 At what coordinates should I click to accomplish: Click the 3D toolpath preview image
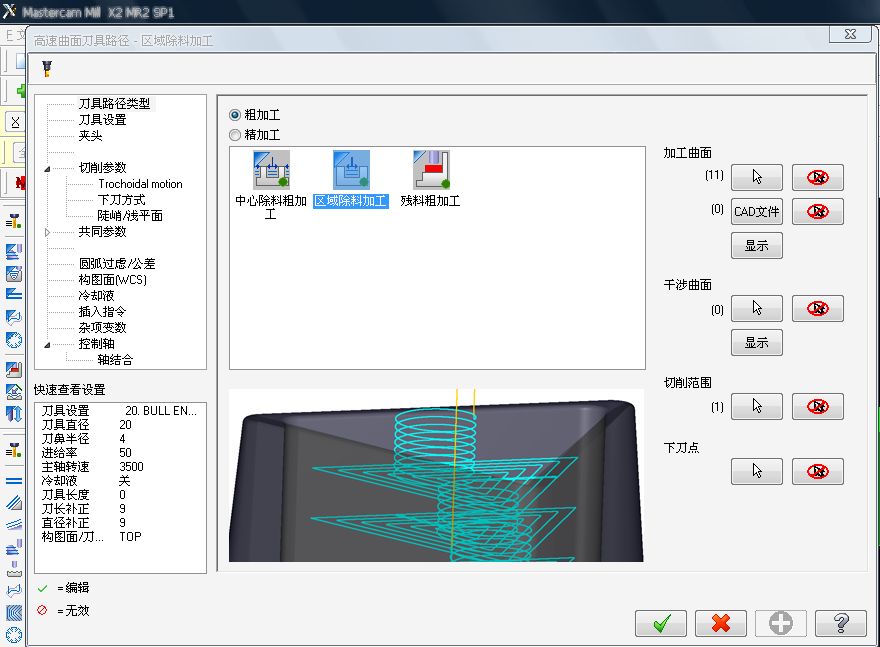tap(436, 475)
